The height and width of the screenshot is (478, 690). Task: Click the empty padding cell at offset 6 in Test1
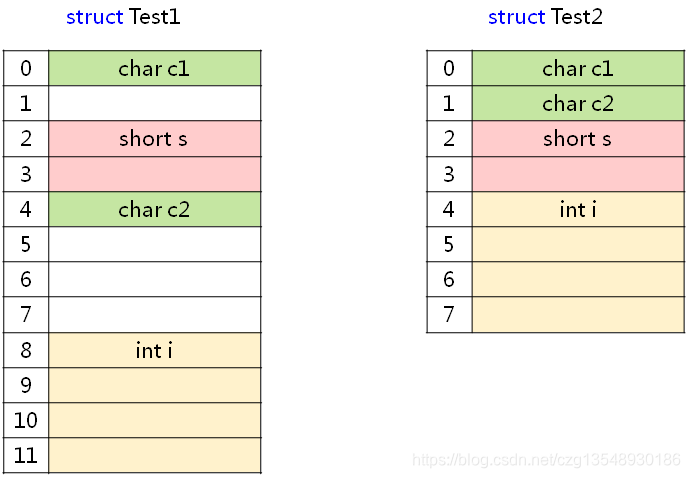pos(155,279)
